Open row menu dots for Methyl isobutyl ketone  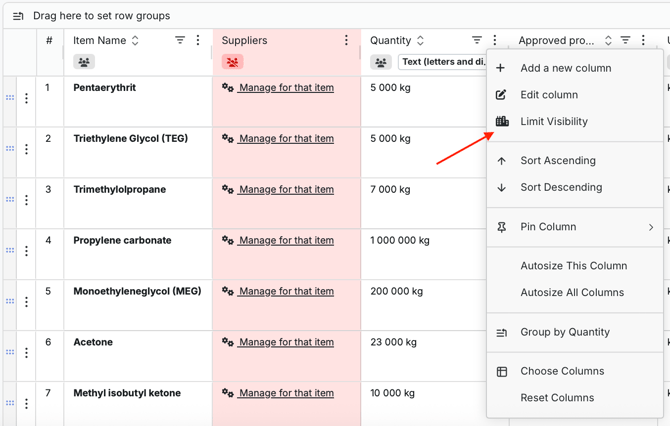pyautogui.click(x=26, y=403)
